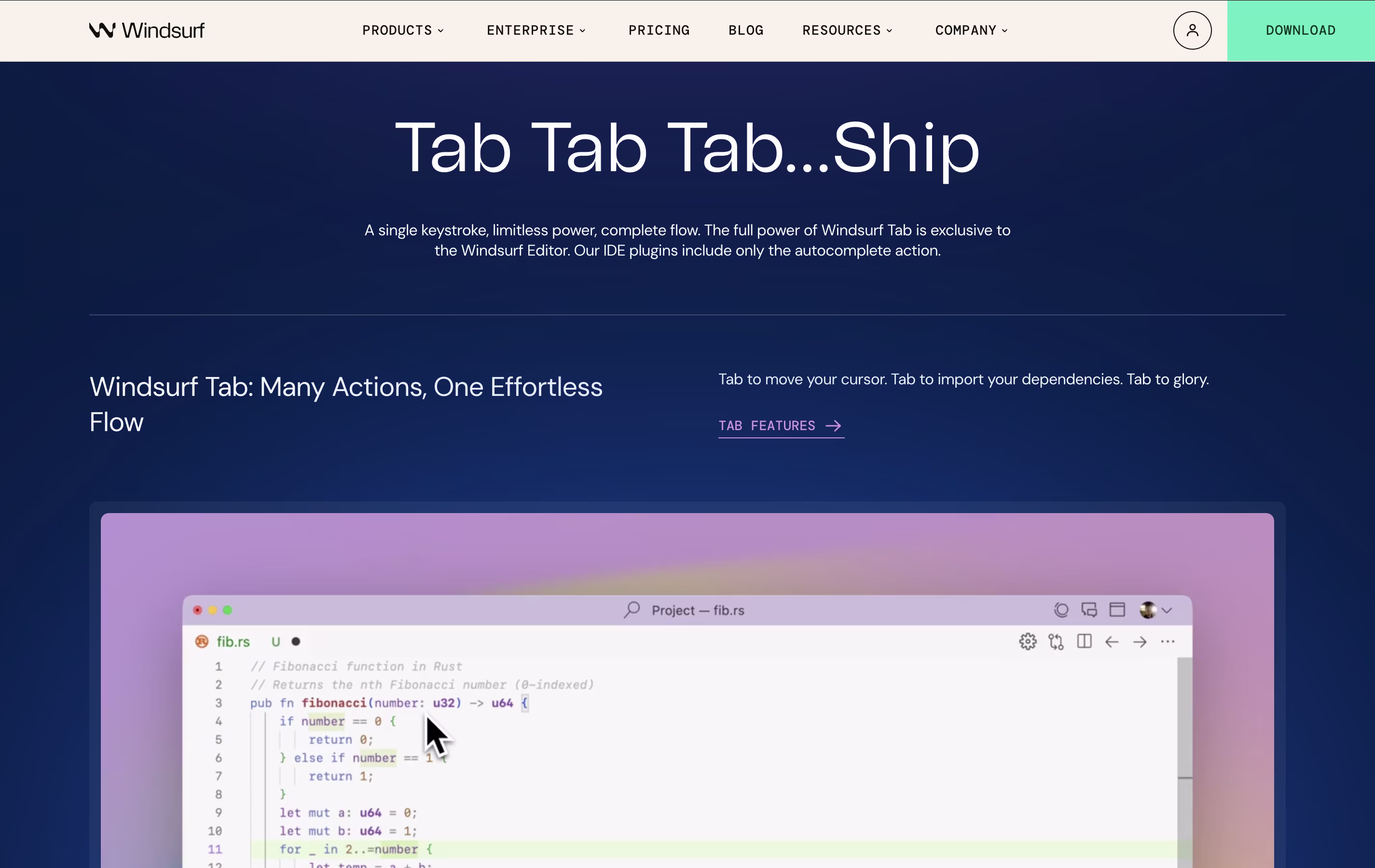
Task: Expand the Products dropdown menu
Action: (402, 30)
